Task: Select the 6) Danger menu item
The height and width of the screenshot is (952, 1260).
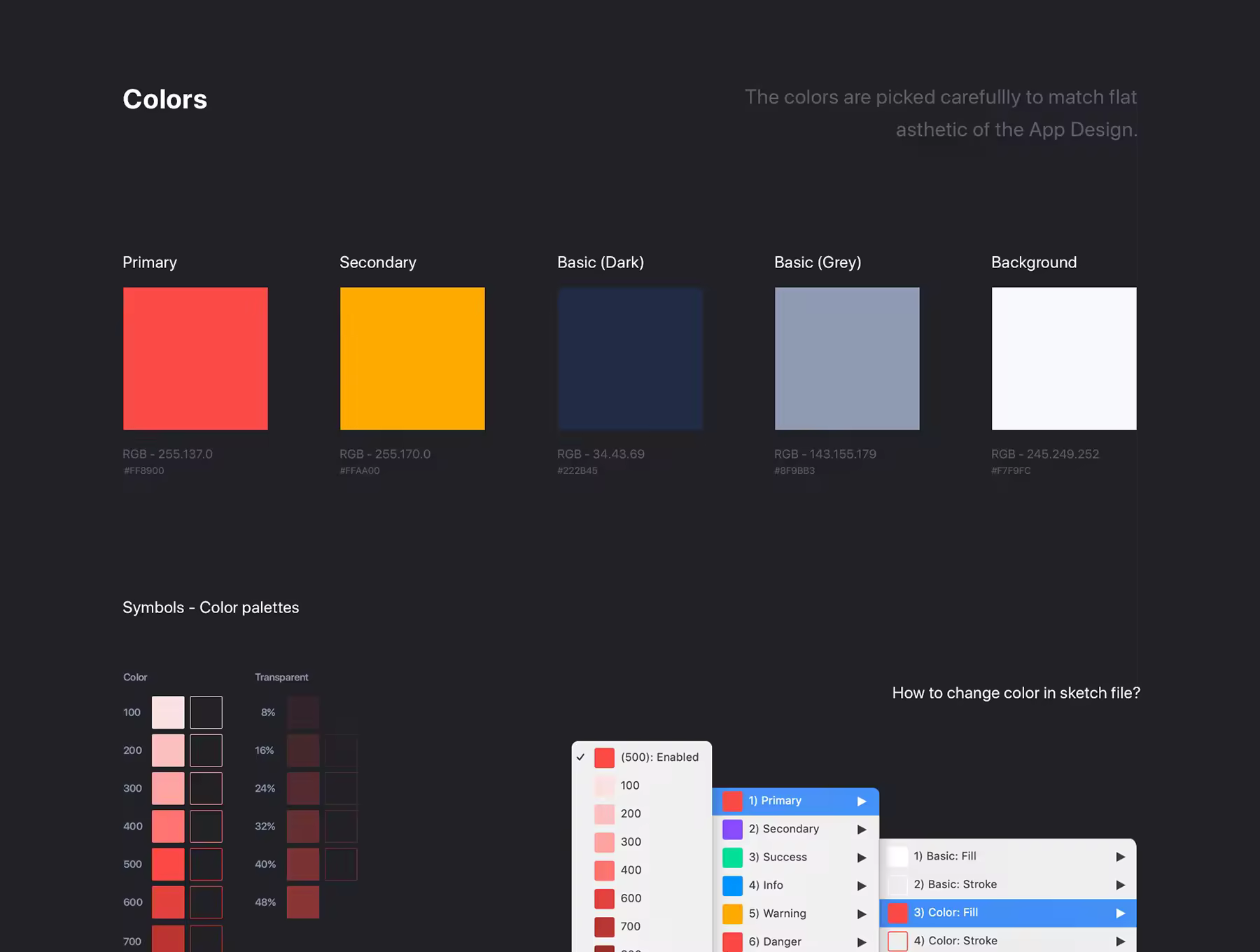Action: tap(795, 941)
